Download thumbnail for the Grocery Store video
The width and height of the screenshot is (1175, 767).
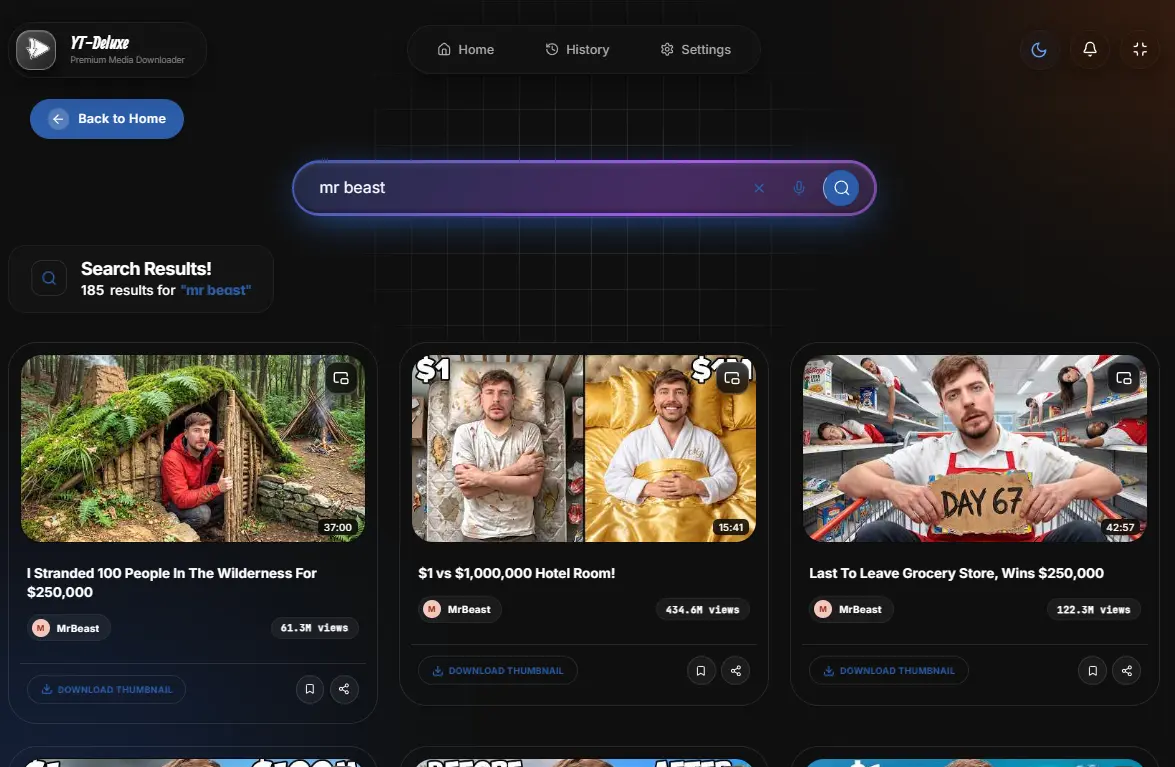pyautogui.click(x=889, y=670)
